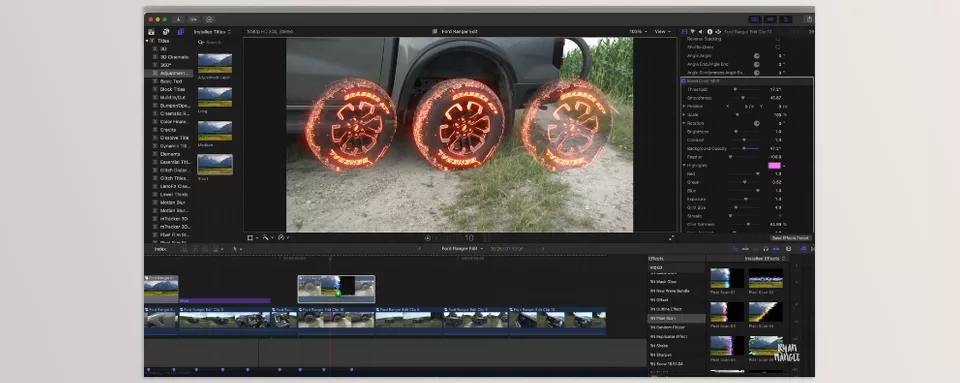Select the connected clip above the primary storyline
The height and width of the screenshot is (383, 960).
336,289
